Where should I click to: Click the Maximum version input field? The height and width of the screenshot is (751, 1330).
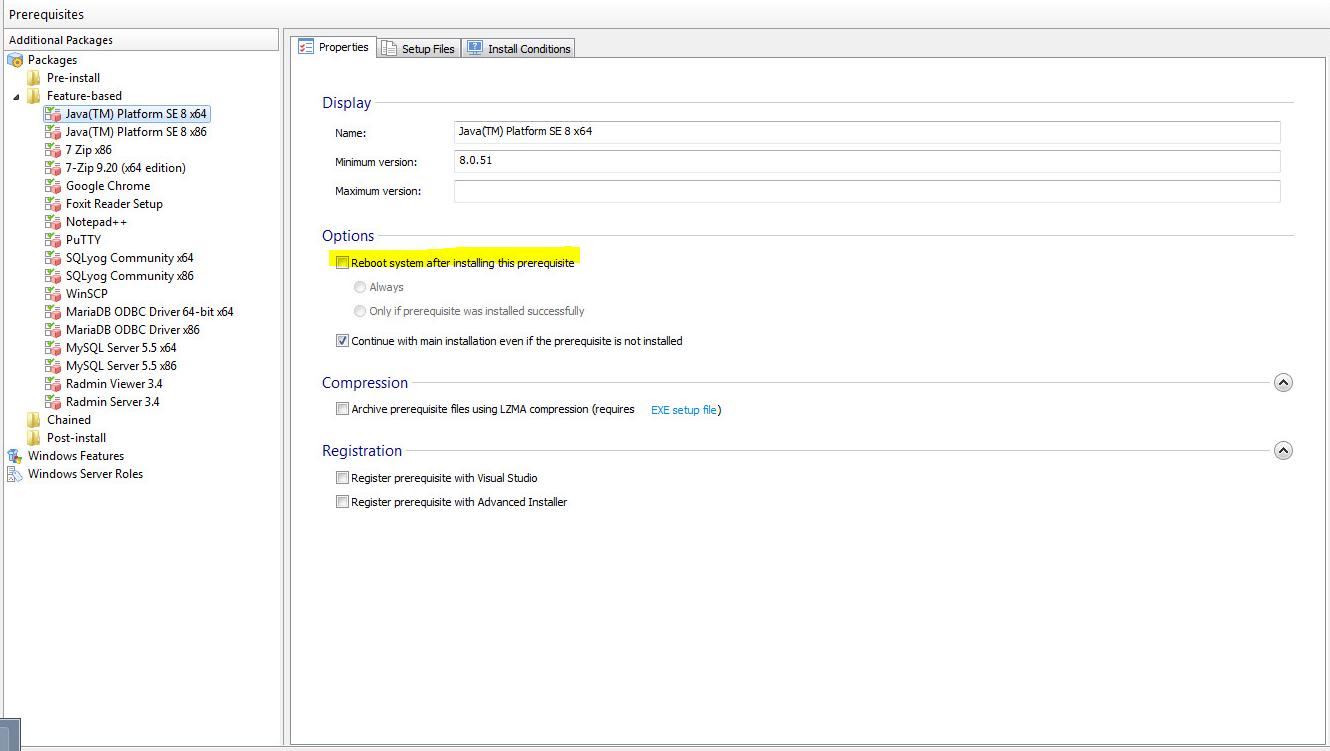(866, 191)
